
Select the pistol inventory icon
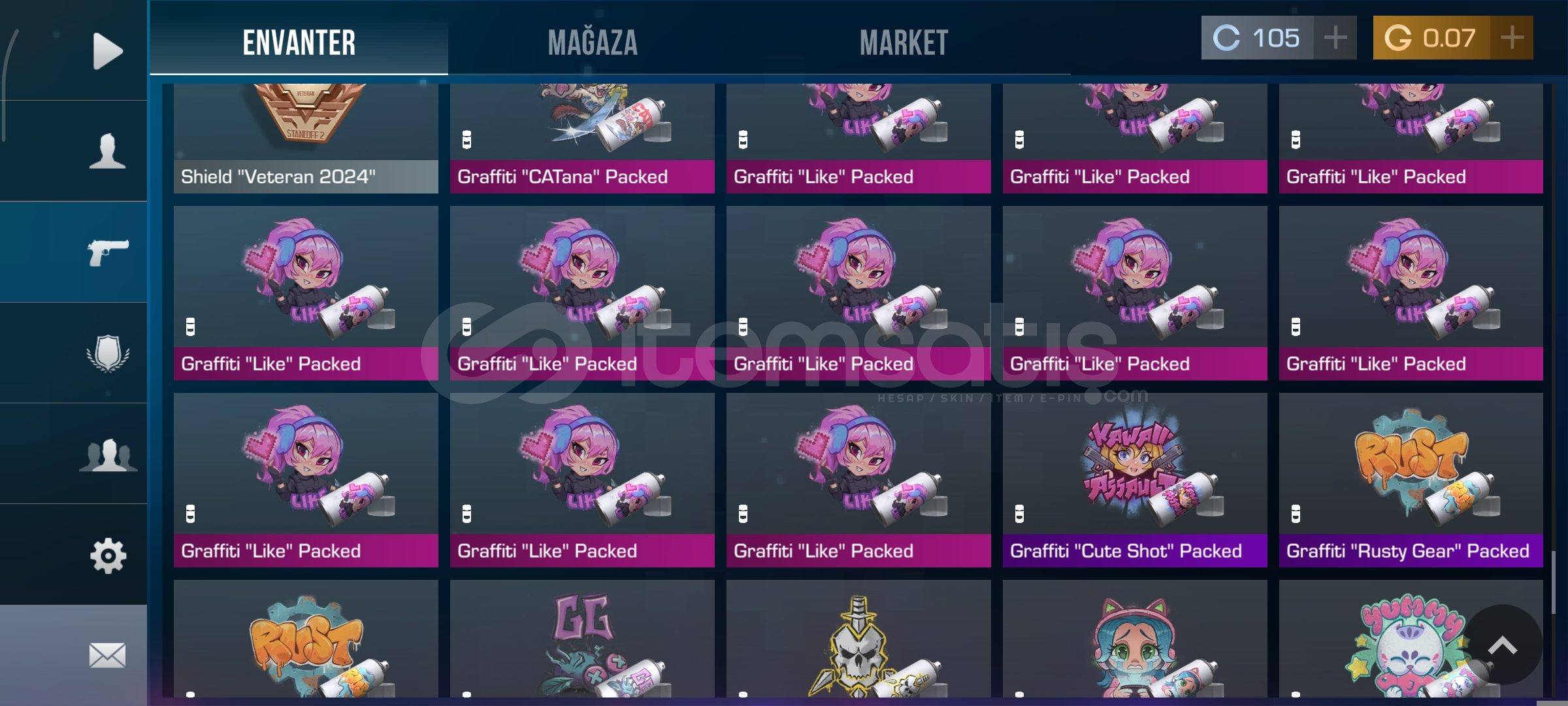pos(108,252)
